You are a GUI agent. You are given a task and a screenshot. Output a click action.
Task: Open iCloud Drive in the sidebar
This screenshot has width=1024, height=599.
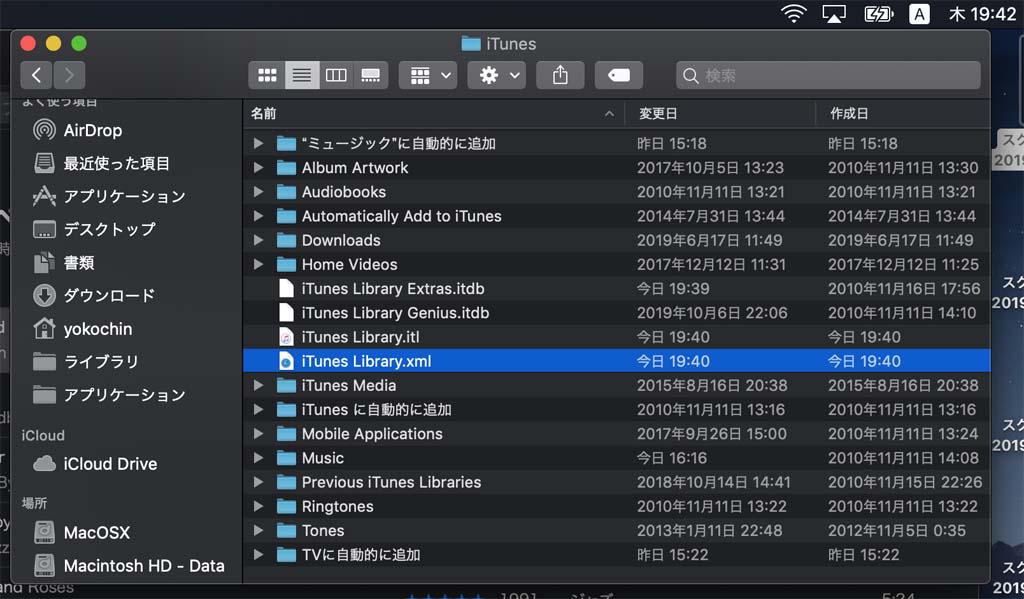pyautogui.click(x=95, y=464)
